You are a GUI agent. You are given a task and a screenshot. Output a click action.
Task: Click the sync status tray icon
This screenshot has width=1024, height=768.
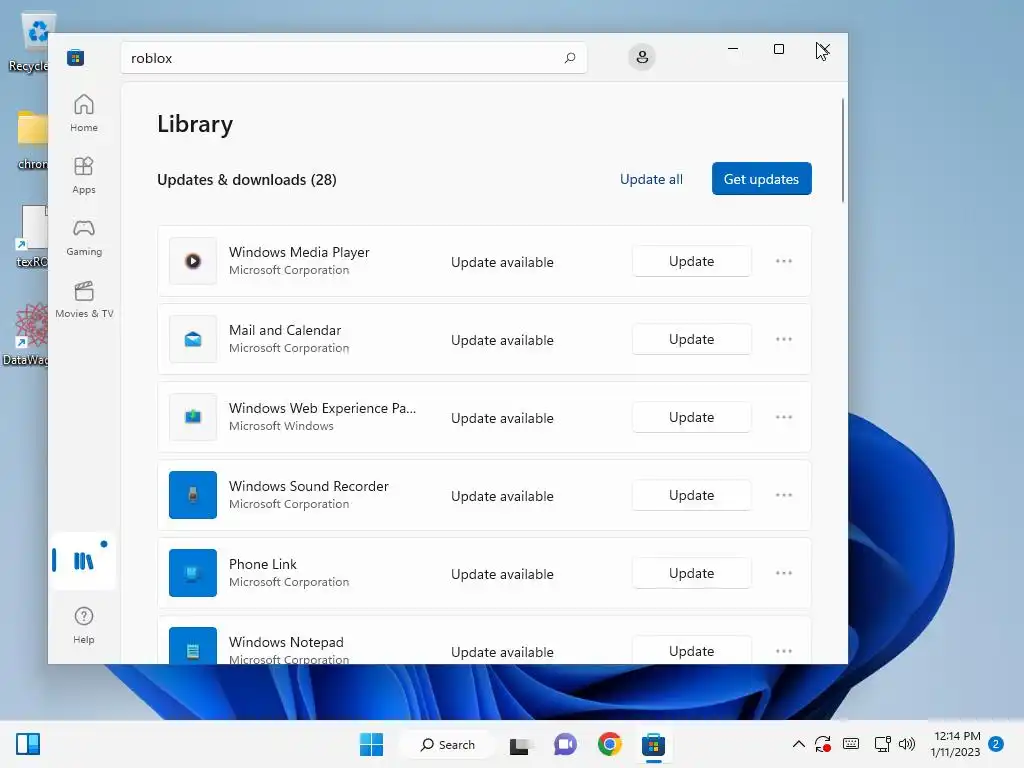tap(823, 744)
